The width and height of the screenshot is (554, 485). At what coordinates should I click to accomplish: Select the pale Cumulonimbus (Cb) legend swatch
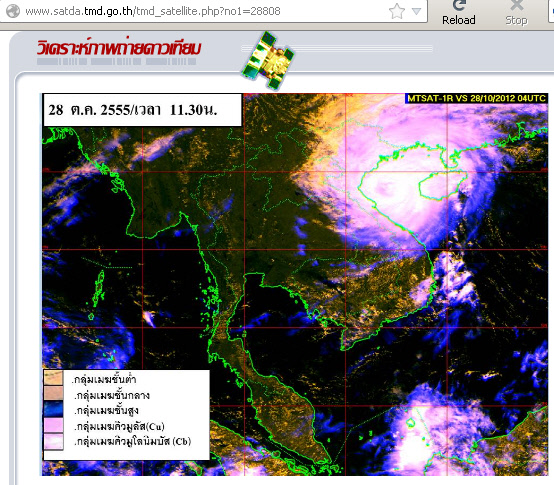(x=53, y=441)
